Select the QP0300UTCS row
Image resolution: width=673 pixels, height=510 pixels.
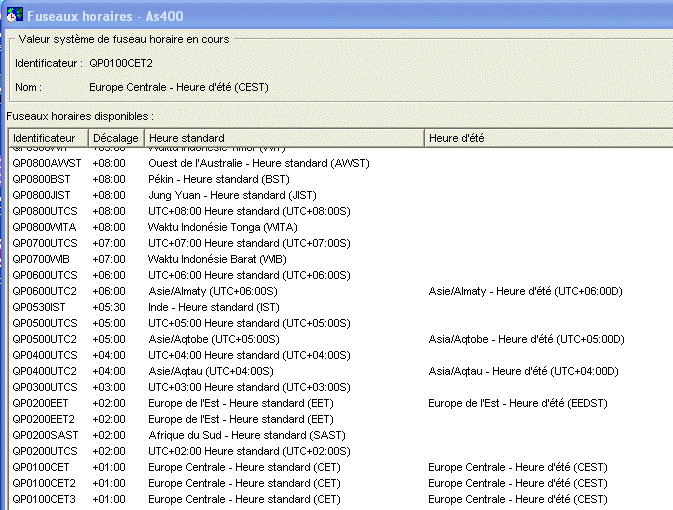point(341,387)
